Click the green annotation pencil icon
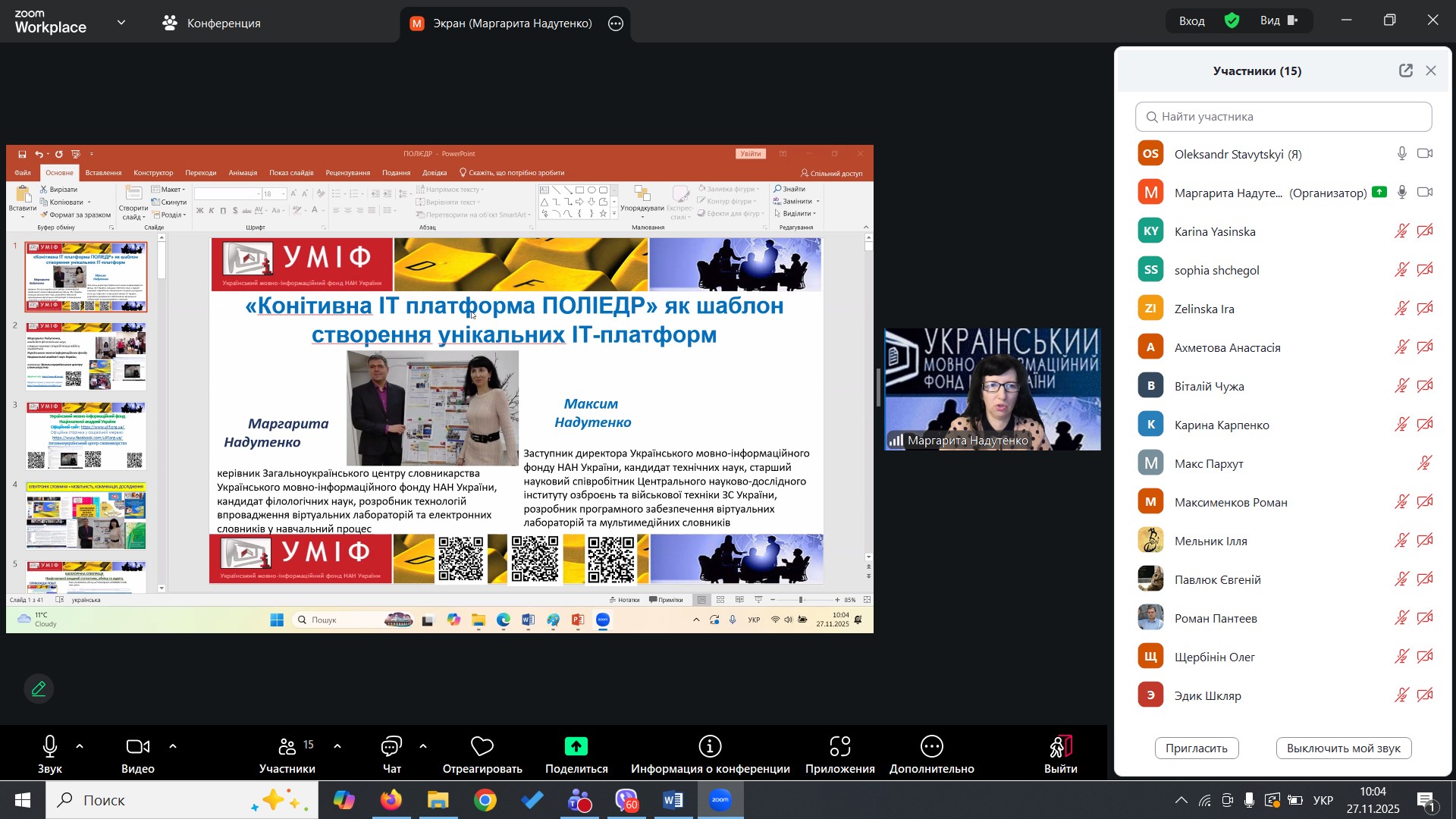 [x=39, y=689]
